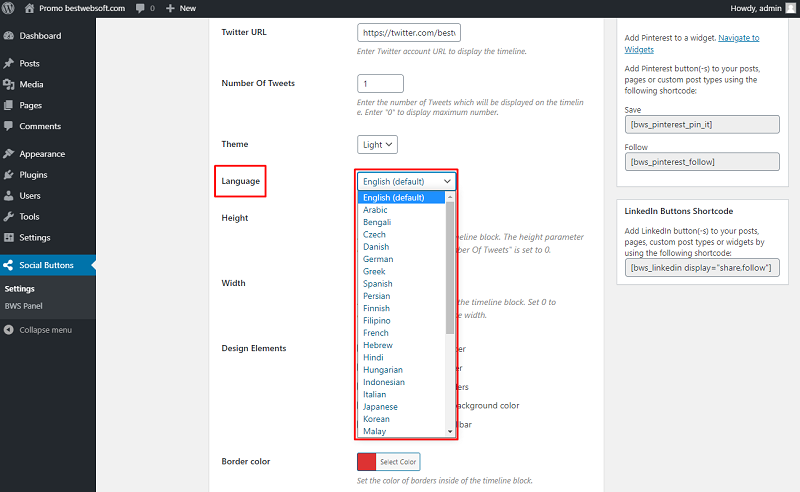Click the Plugins plug icon

[9, 175]
